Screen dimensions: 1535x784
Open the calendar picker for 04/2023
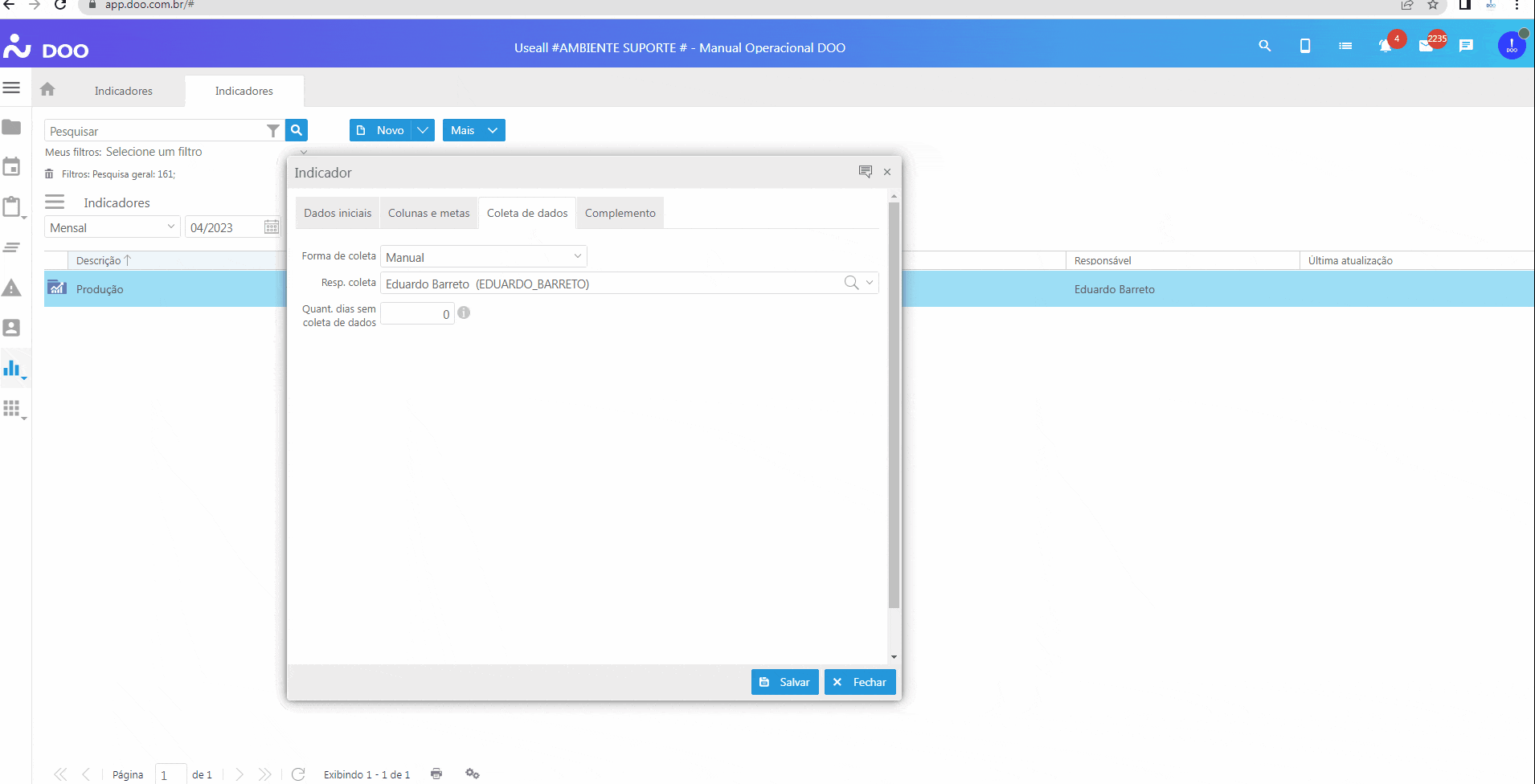(272, 227)
